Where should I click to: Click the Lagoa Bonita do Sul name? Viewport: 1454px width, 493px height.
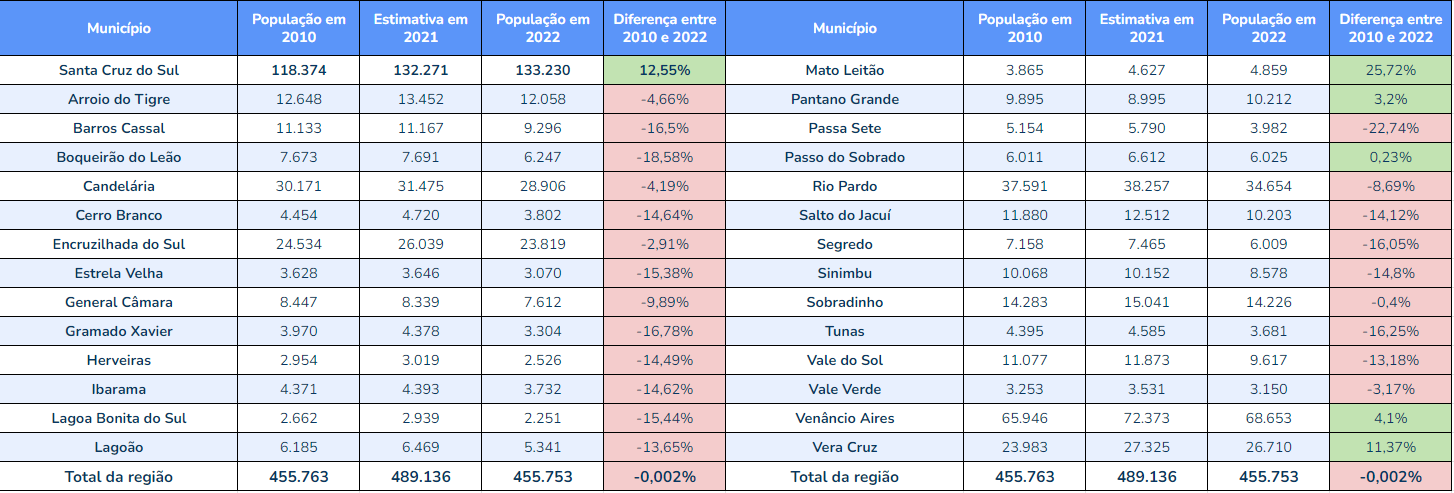click(118, 418)
